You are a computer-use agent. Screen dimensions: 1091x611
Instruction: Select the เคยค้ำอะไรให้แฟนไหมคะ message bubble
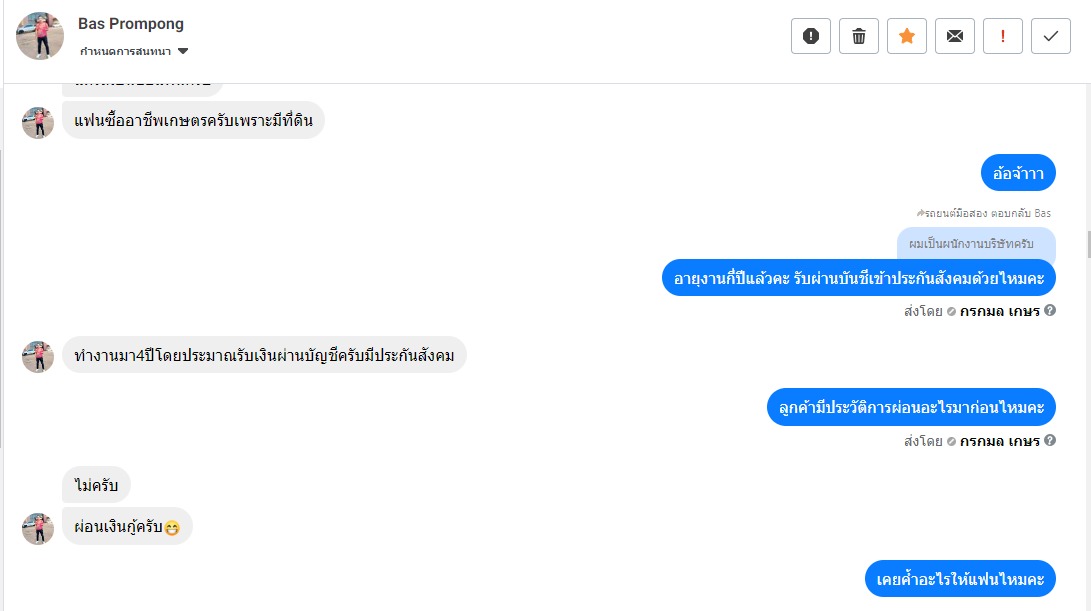point(960,579)
